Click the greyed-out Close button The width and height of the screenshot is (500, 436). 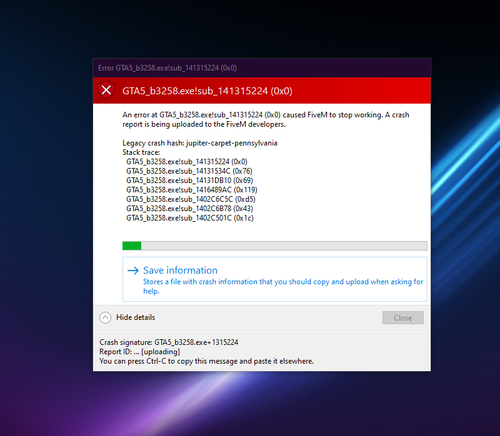click(x=403, y=318)
